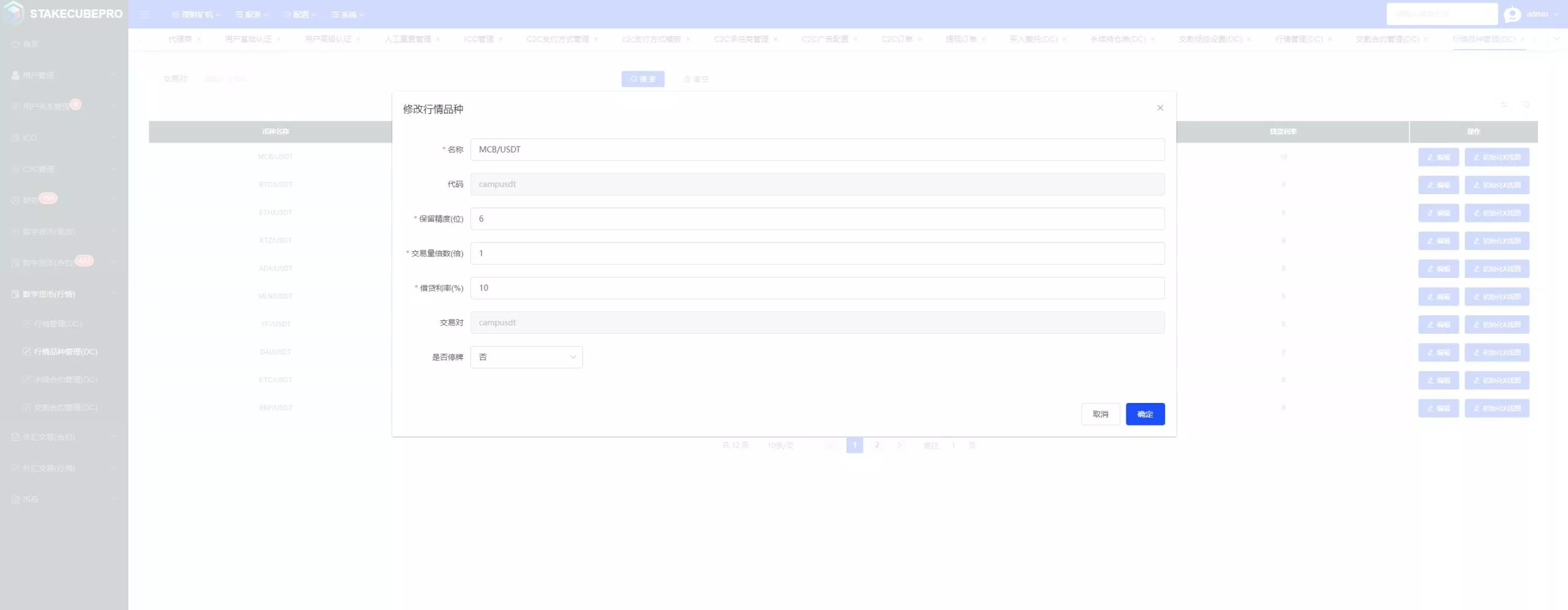Collapse 数字货币(行情) in the sidebar
1568x610 pixels.
pyautogui.click(x=64, y=294)
